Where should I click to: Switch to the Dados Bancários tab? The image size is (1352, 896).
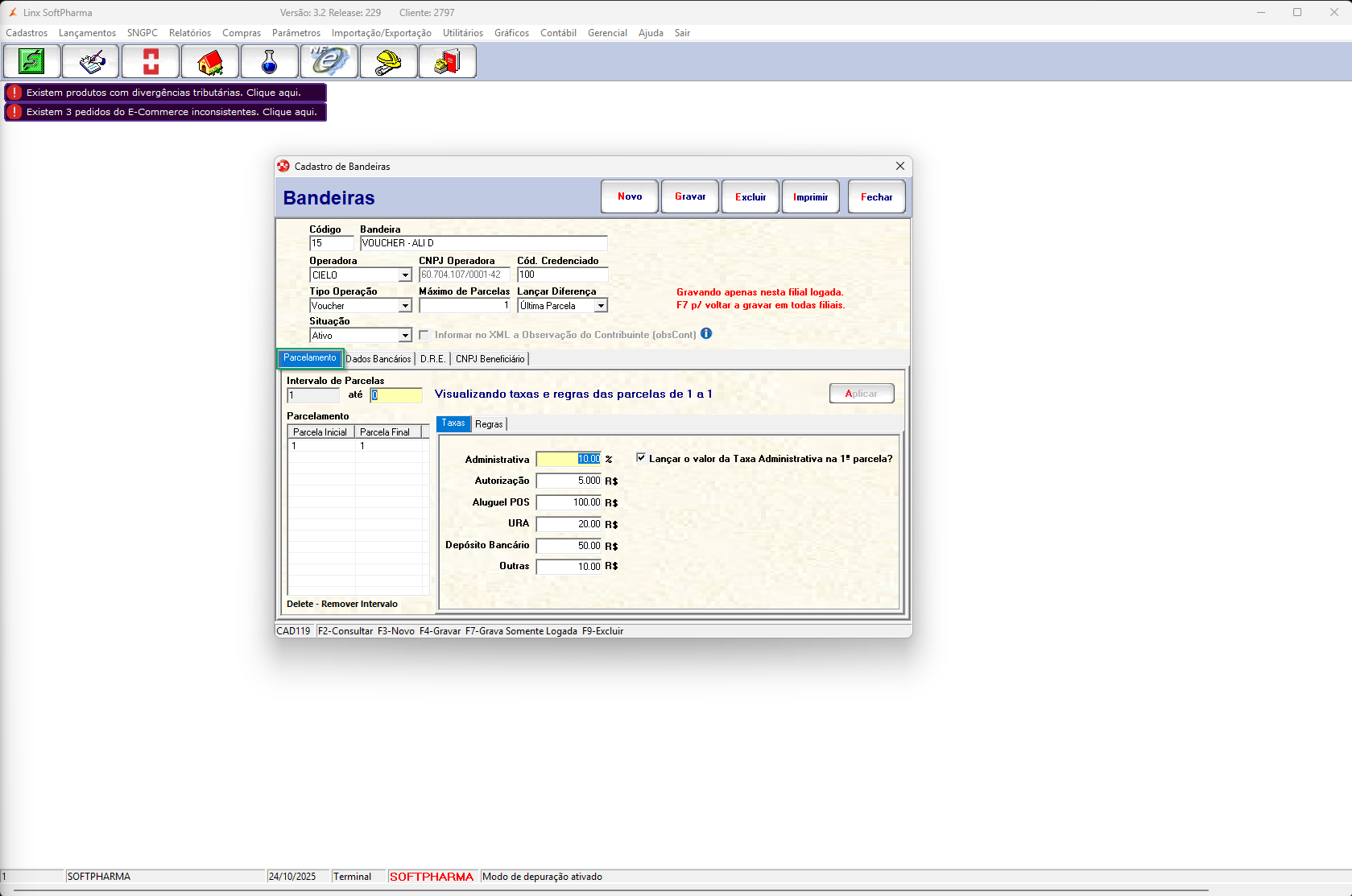(378, 359)
